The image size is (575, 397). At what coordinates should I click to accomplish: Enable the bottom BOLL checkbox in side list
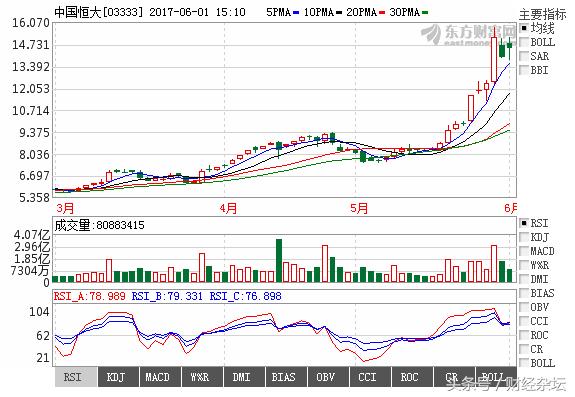524,363
